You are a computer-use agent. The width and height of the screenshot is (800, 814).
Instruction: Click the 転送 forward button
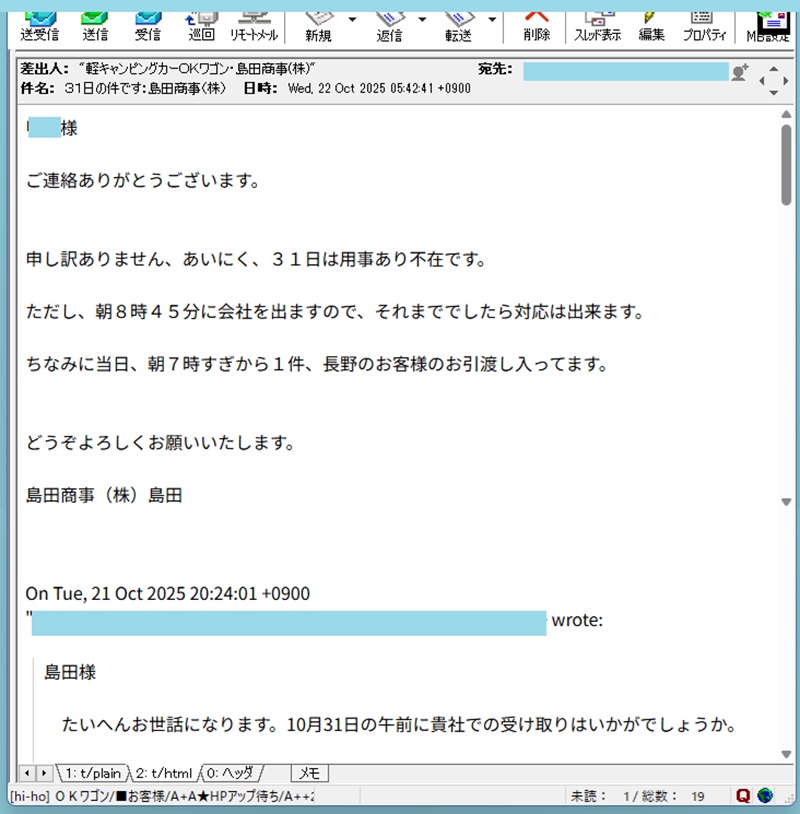459,23
